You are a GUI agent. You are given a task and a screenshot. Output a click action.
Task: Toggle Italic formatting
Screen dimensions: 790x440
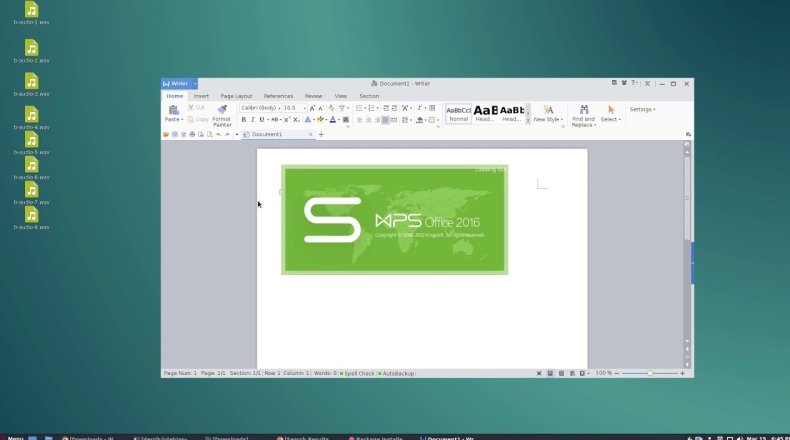[x=252, y=119]
